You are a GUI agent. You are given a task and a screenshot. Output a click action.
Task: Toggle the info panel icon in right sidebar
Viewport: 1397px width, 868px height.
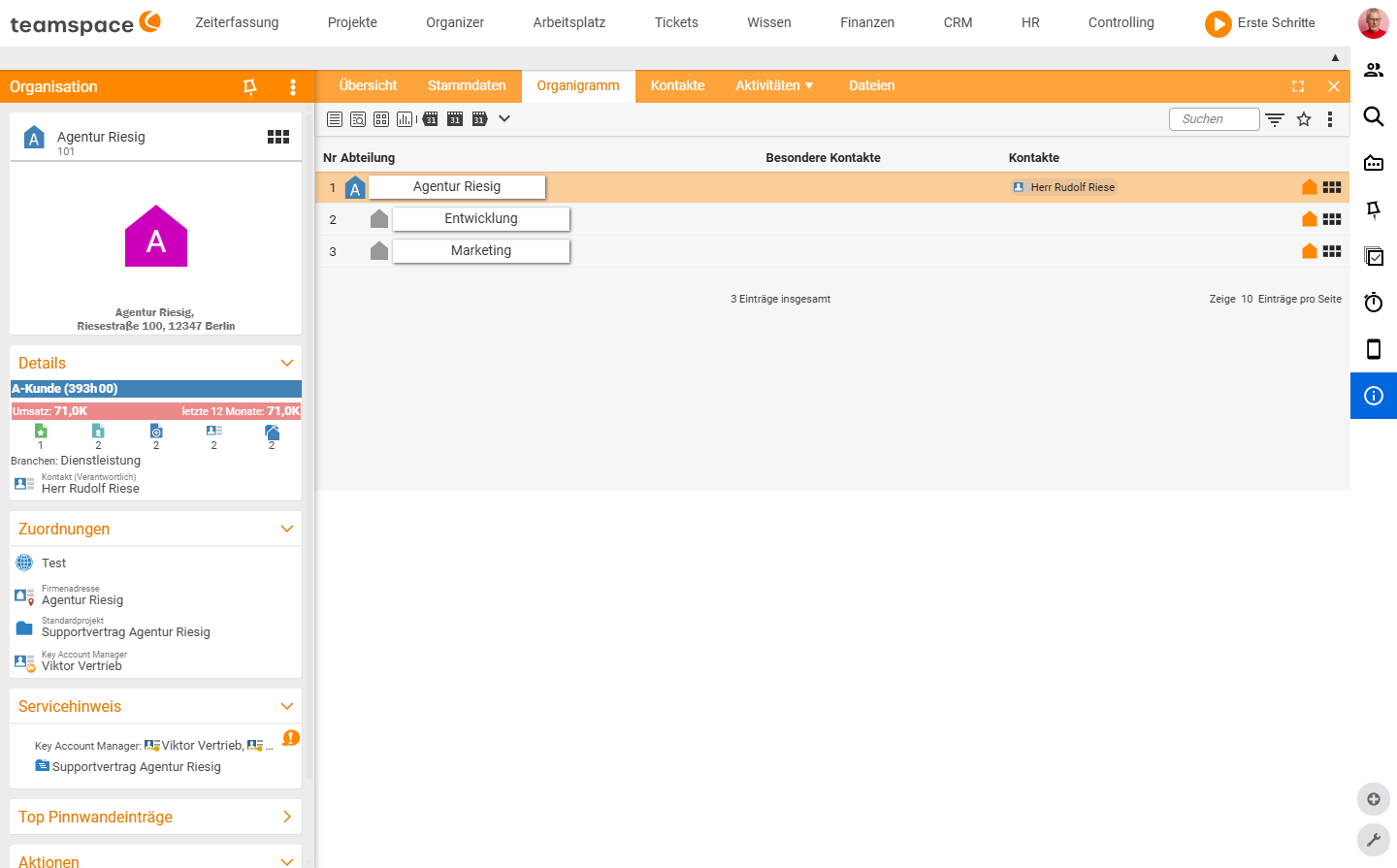click(x=1374, y=396)
